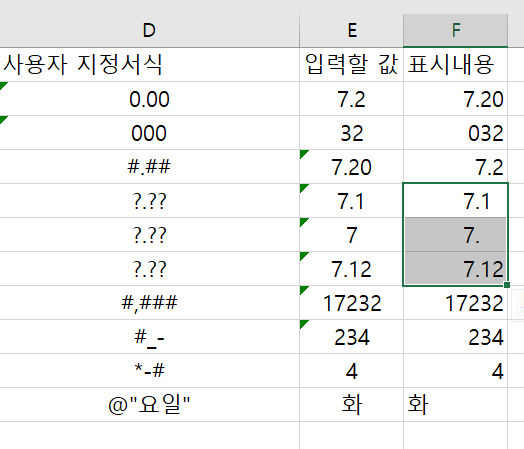Click the '사용자 지정서식' header cell
The height and width of the screenshot is (449, 524).
[x=149, y=64]
